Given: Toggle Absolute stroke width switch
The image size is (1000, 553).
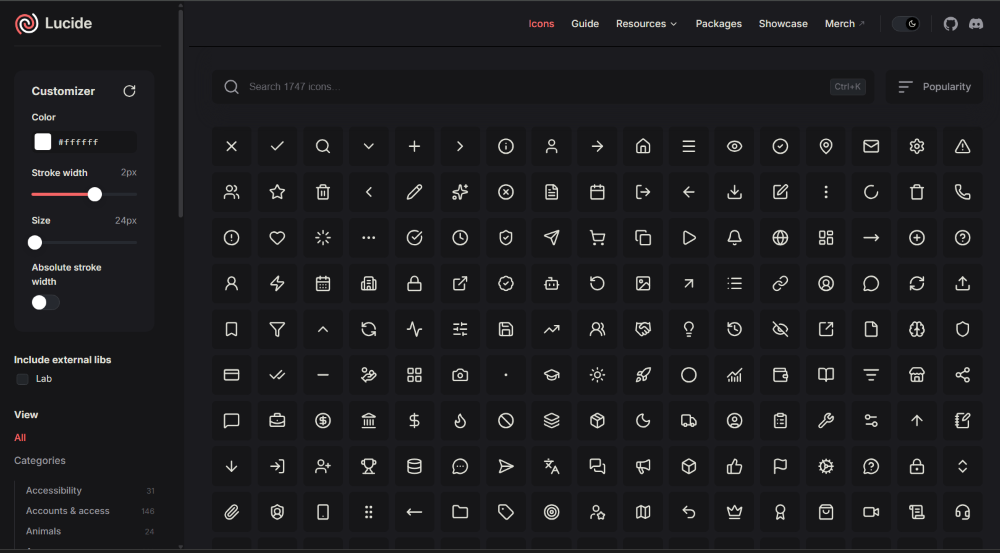Looking at the screenshot, I should [x=45, y=302].
